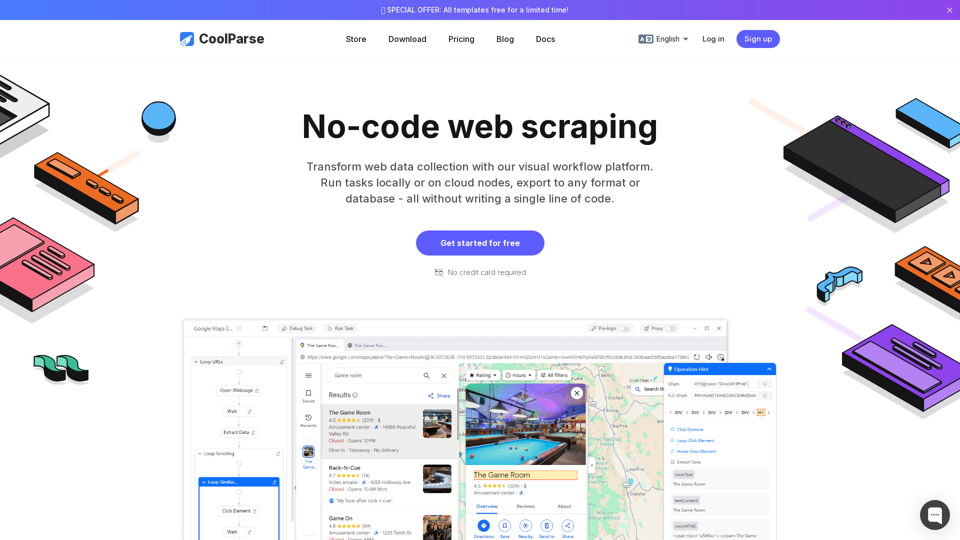Screen dimensions: 960x540
Task: Open the Google Maps hamburger menu
Action: [309, 375]
